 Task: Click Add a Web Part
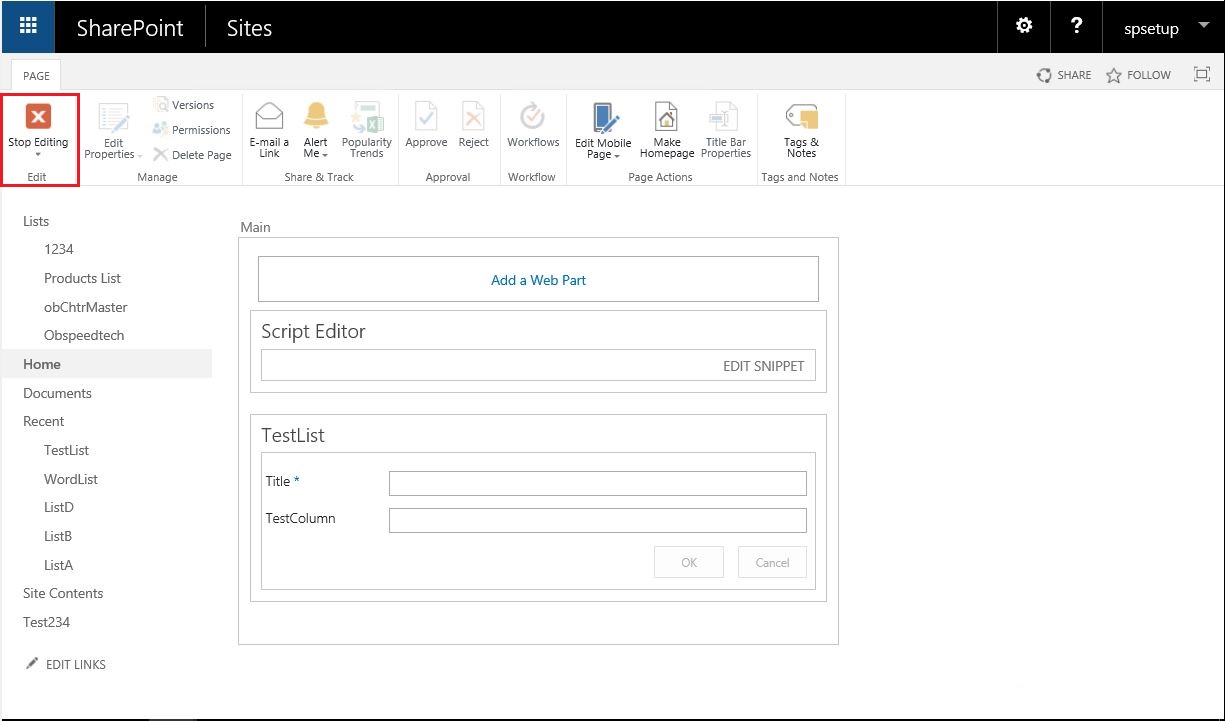[x=538, y=280]
